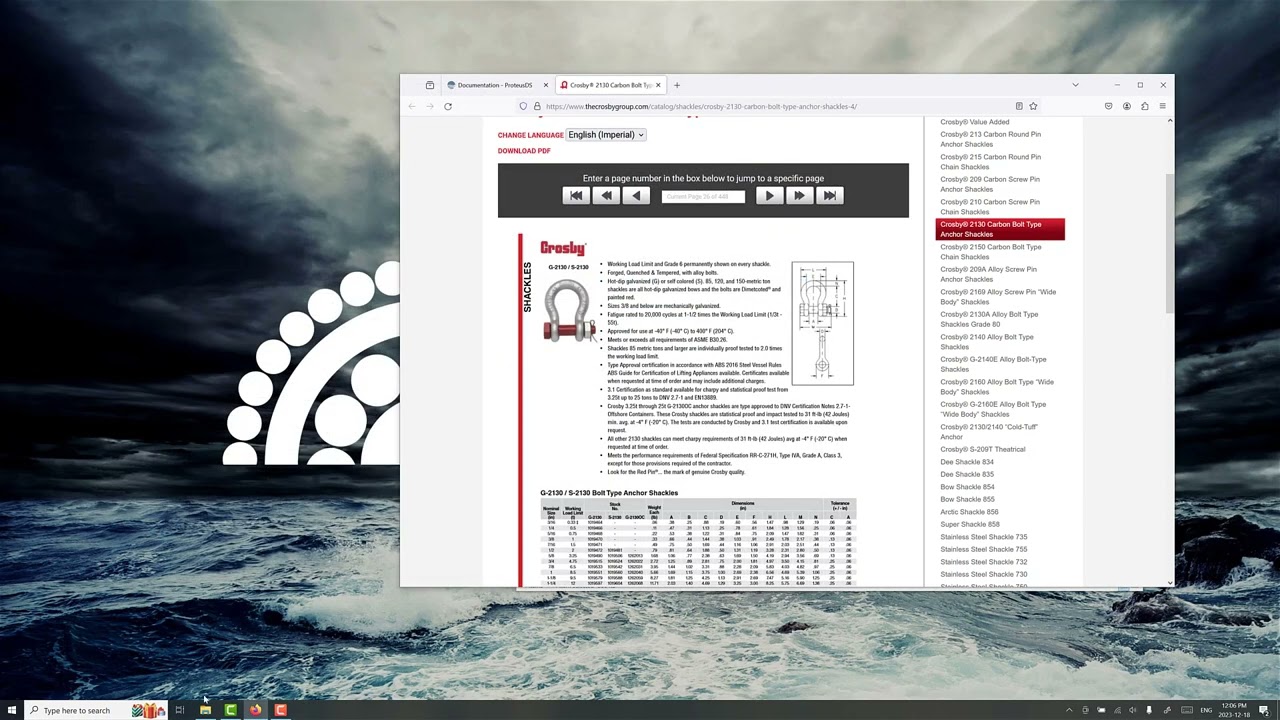The height and width of the screenshot is (720, 1280).
Task: Open Crosby 209A Alloy Screw Pin Anchor Shackles
Action: [x=988, y=274]
